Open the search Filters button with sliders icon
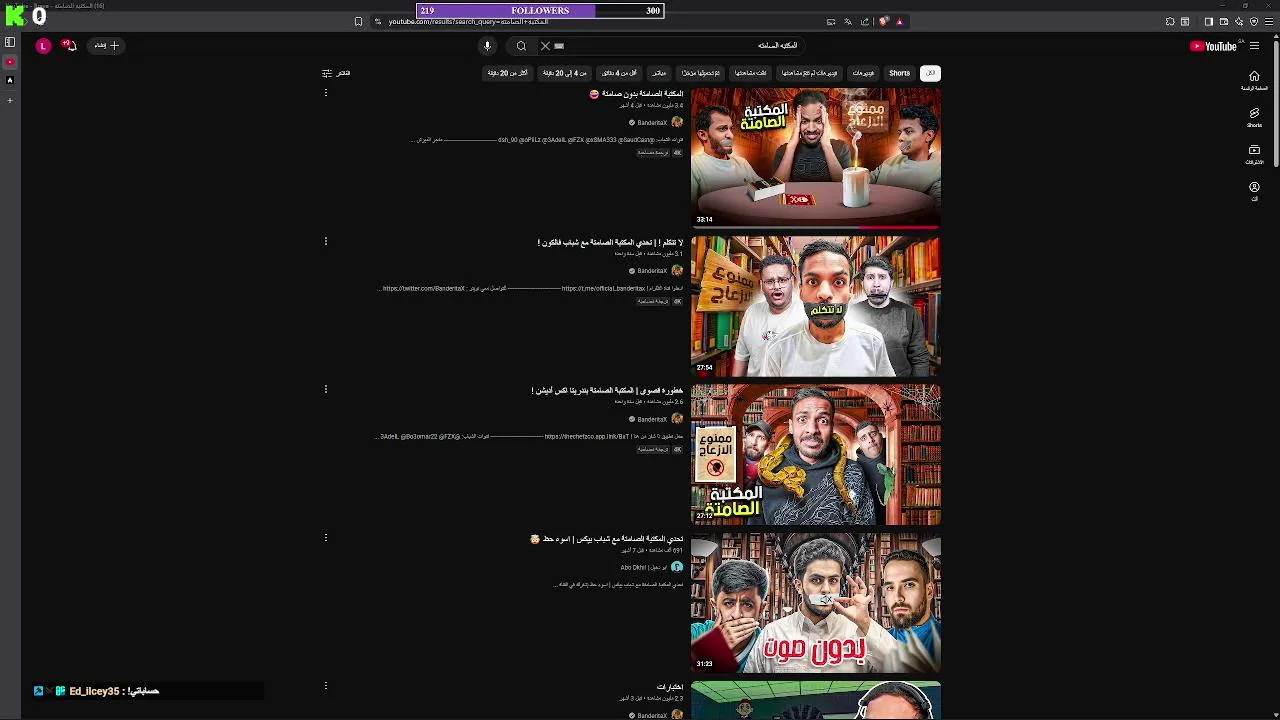 [336, 73]
